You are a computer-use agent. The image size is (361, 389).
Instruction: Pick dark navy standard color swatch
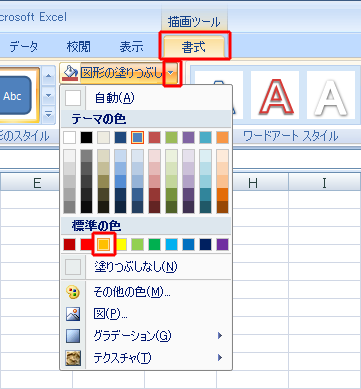coord(205,244)
